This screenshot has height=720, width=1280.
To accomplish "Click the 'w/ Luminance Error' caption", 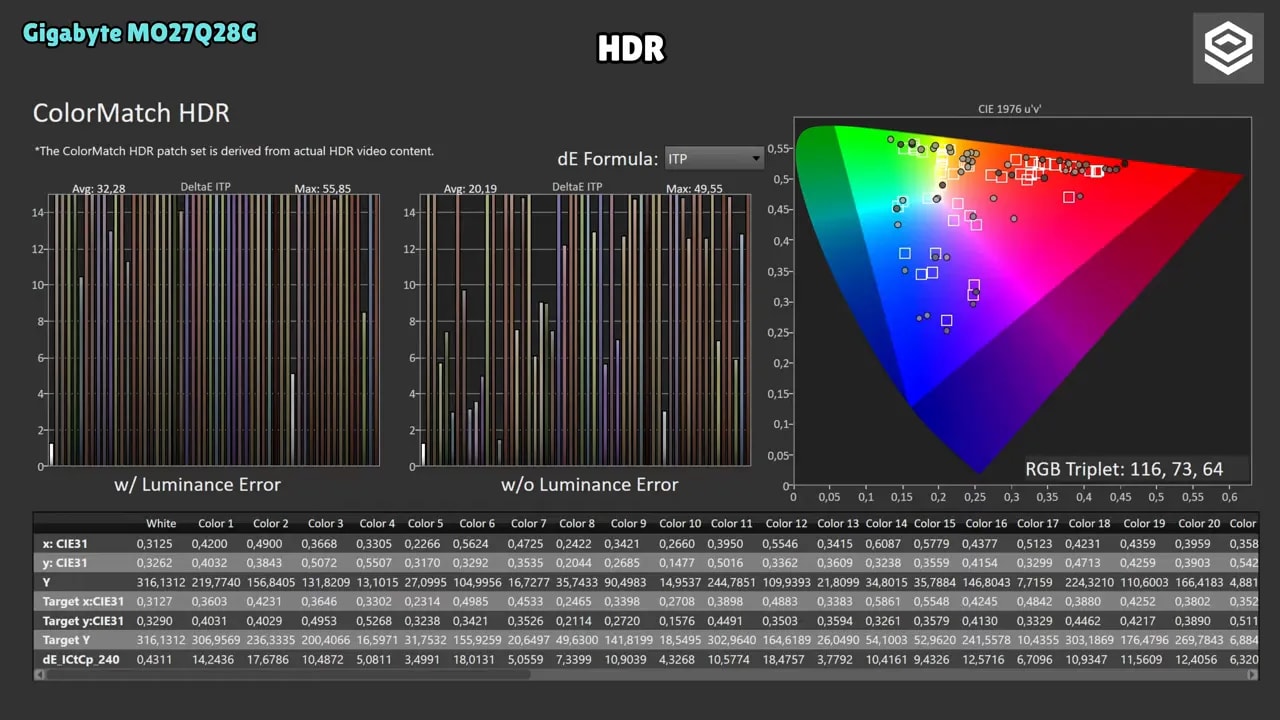I will (197, 485).
